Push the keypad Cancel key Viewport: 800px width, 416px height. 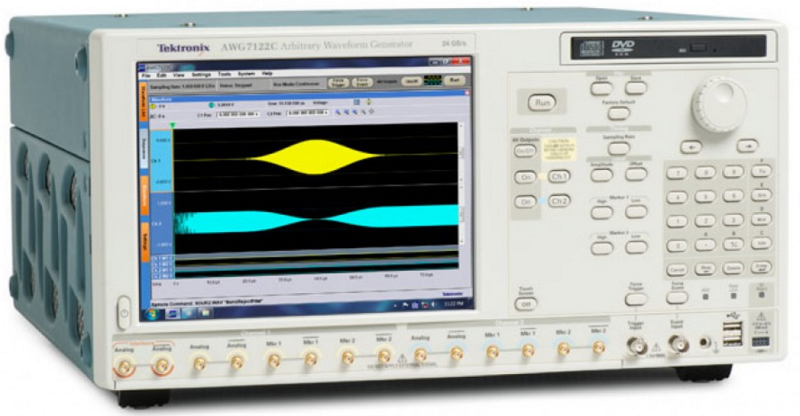678,271
